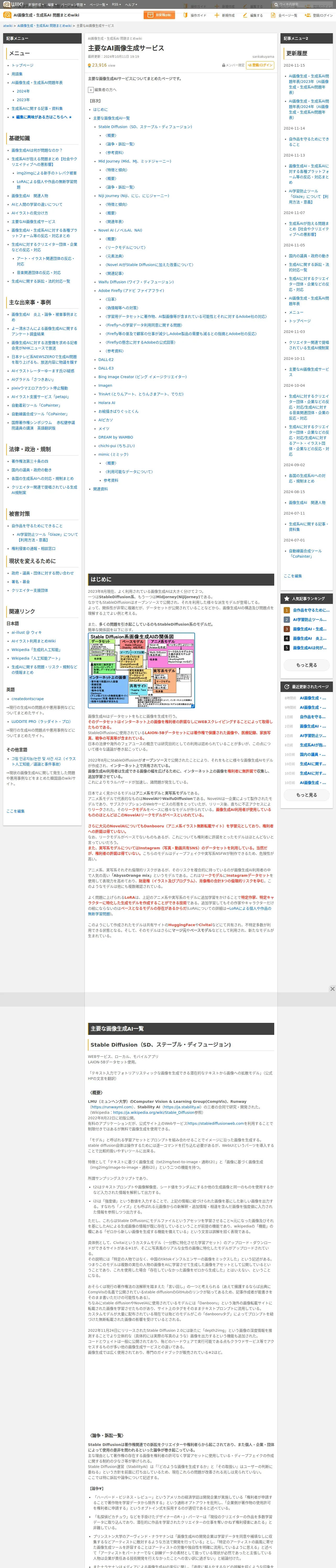
Task: Click 主要な画像生成AI一覧 in the contents
Action: coord(111,118)
